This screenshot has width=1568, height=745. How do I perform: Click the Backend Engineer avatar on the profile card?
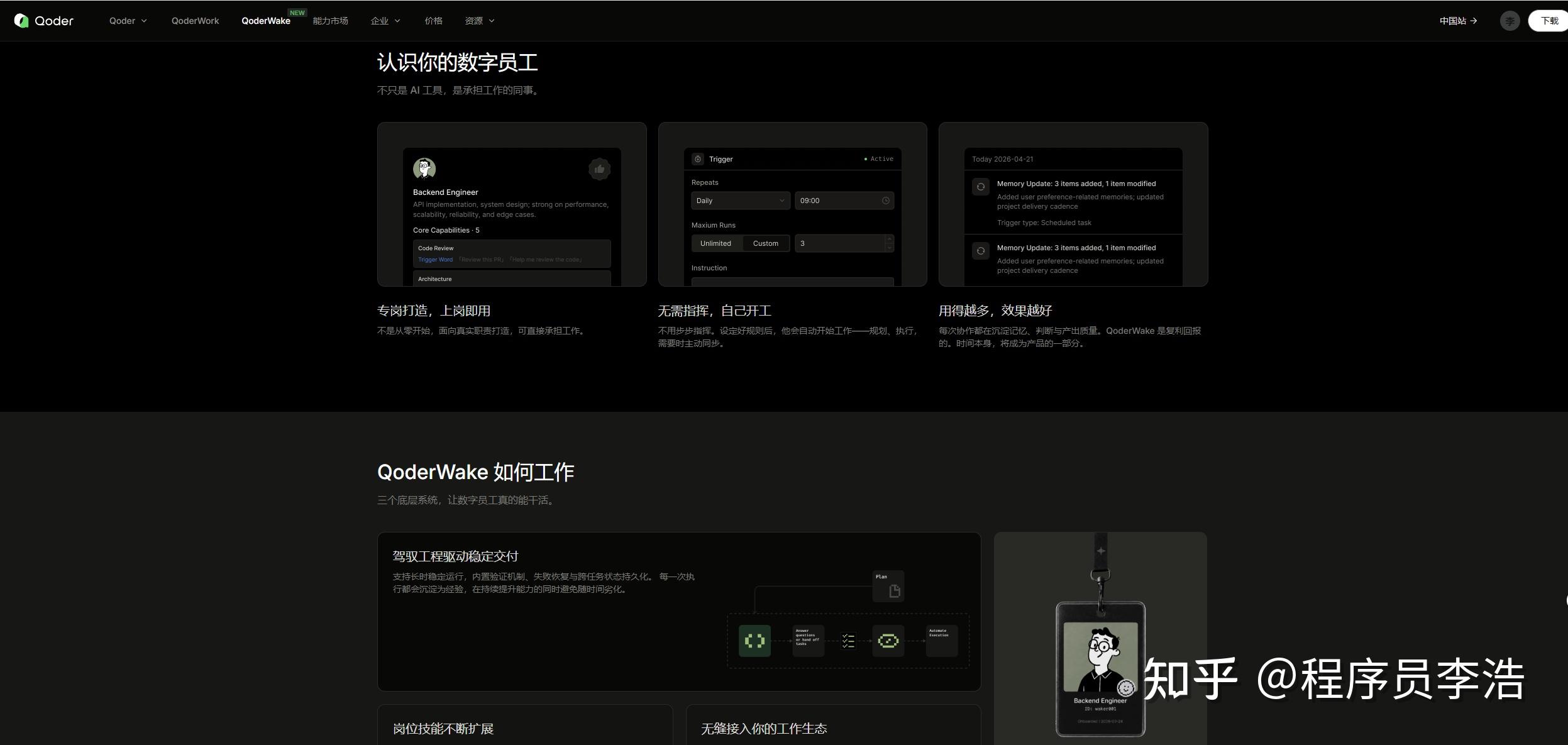424,168
